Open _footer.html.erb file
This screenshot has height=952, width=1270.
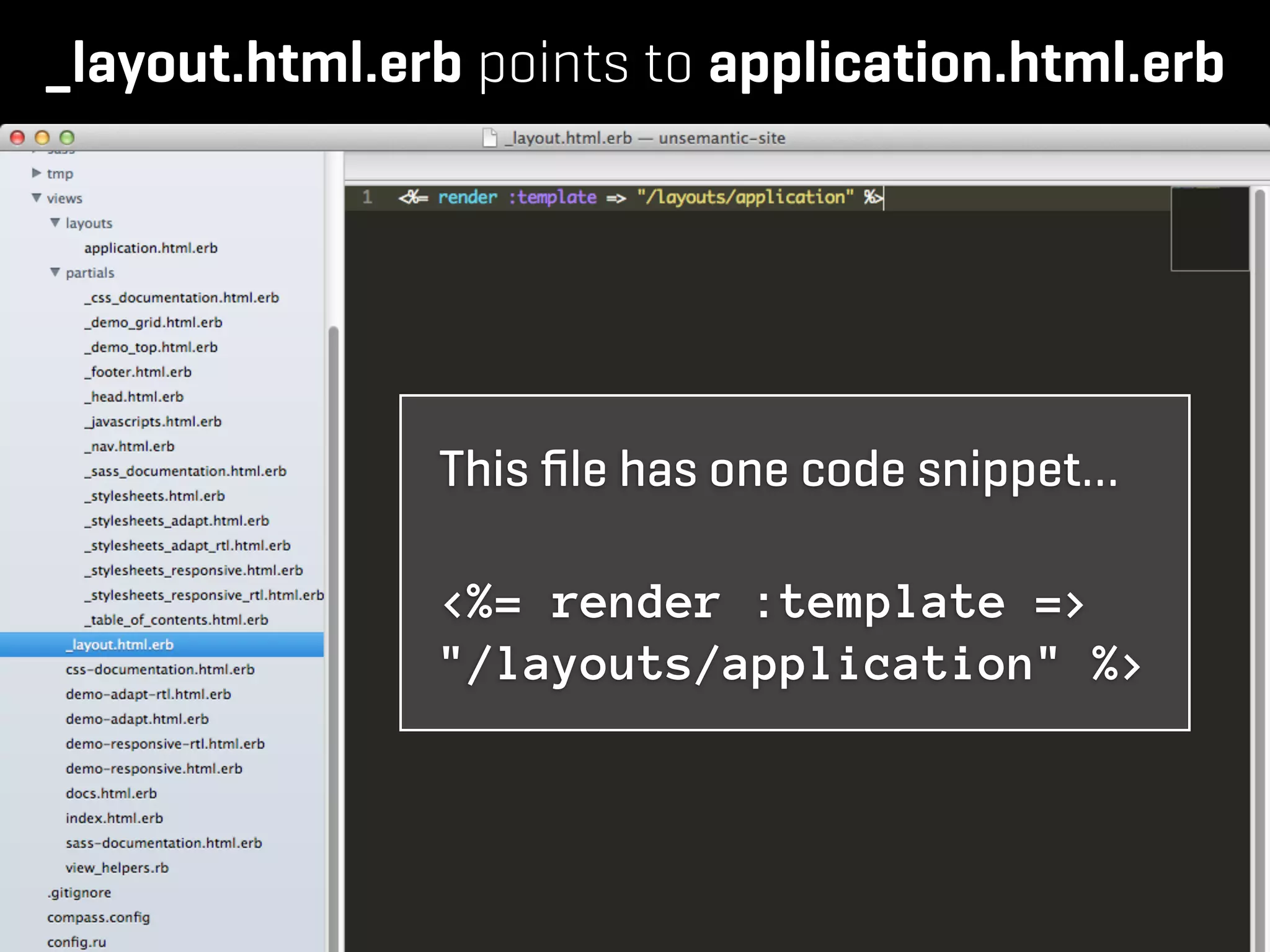(138, 372)
